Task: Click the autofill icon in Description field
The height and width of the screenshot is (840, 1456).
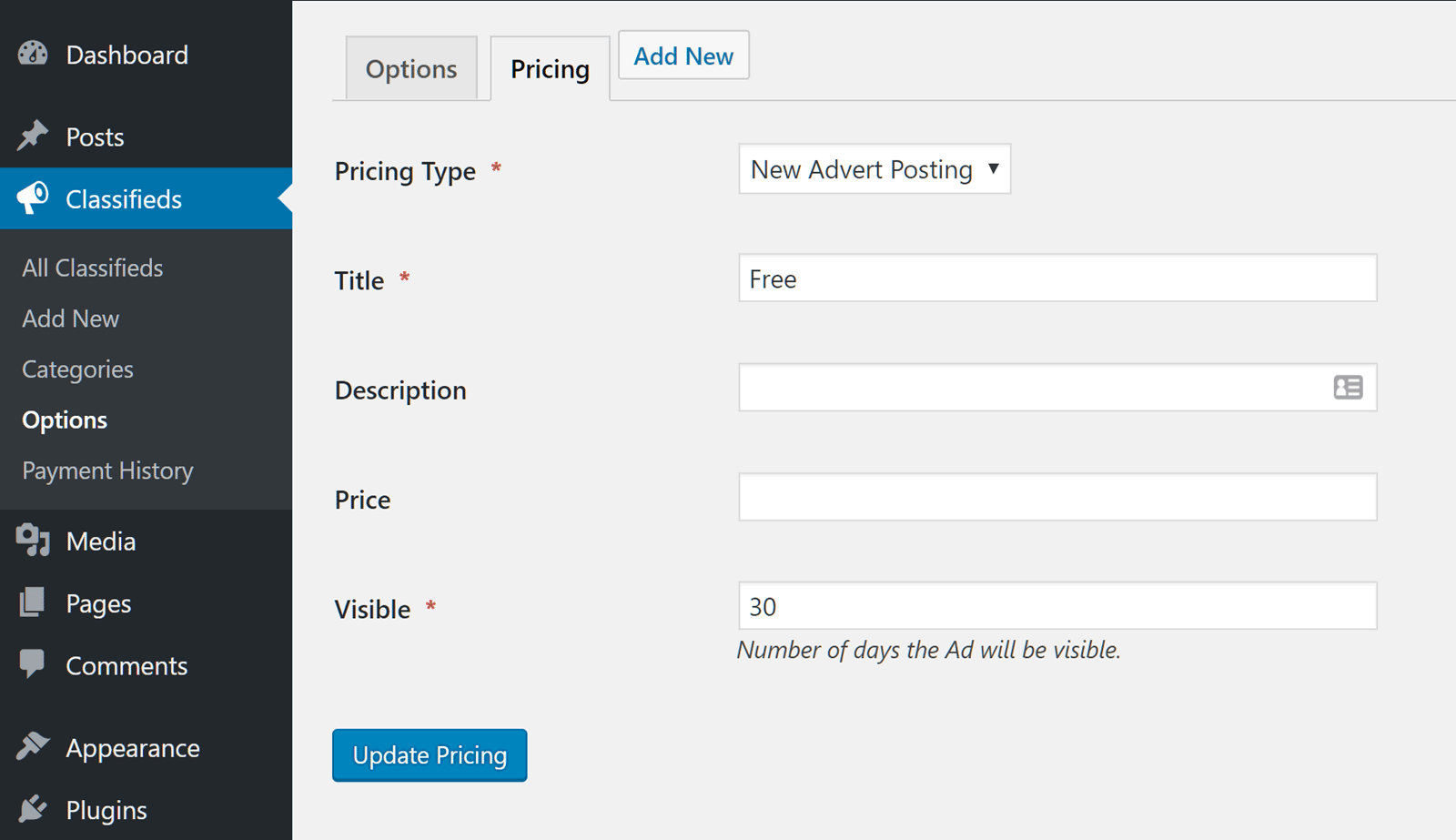Action: tap(1348, 388)
